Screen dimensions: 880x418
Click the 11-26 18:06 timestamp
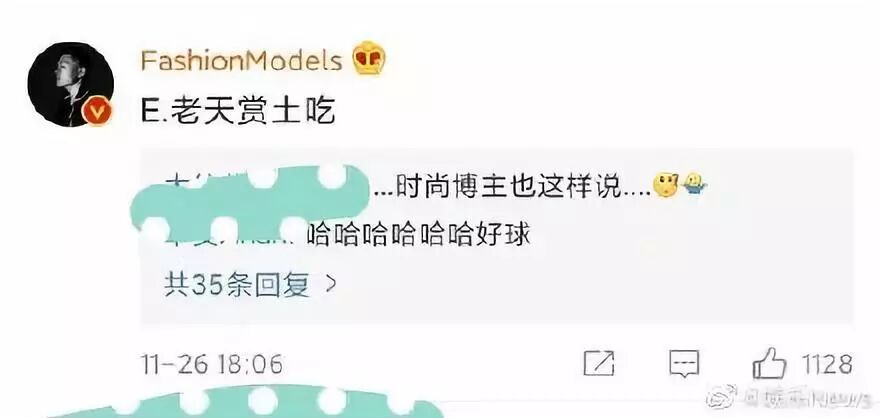click(x=211, y=365)
